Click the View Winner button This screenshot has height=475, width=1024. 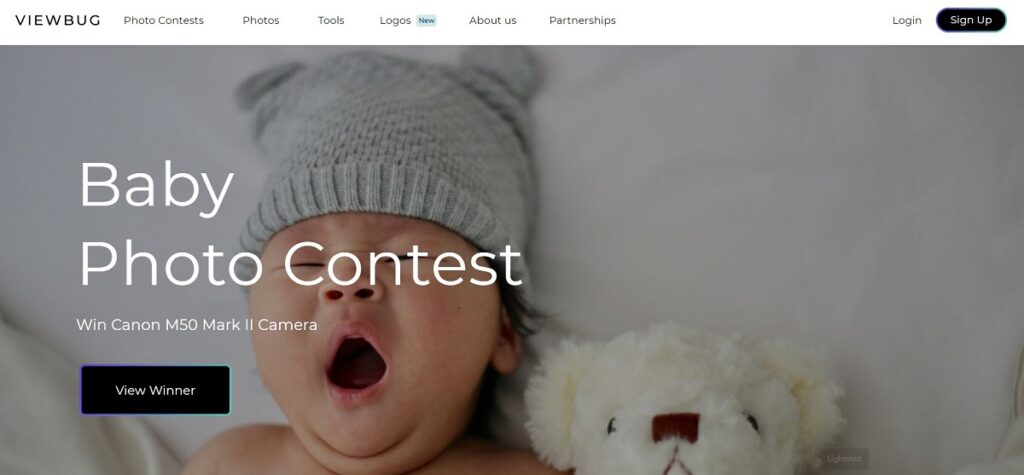coord(155,390)
